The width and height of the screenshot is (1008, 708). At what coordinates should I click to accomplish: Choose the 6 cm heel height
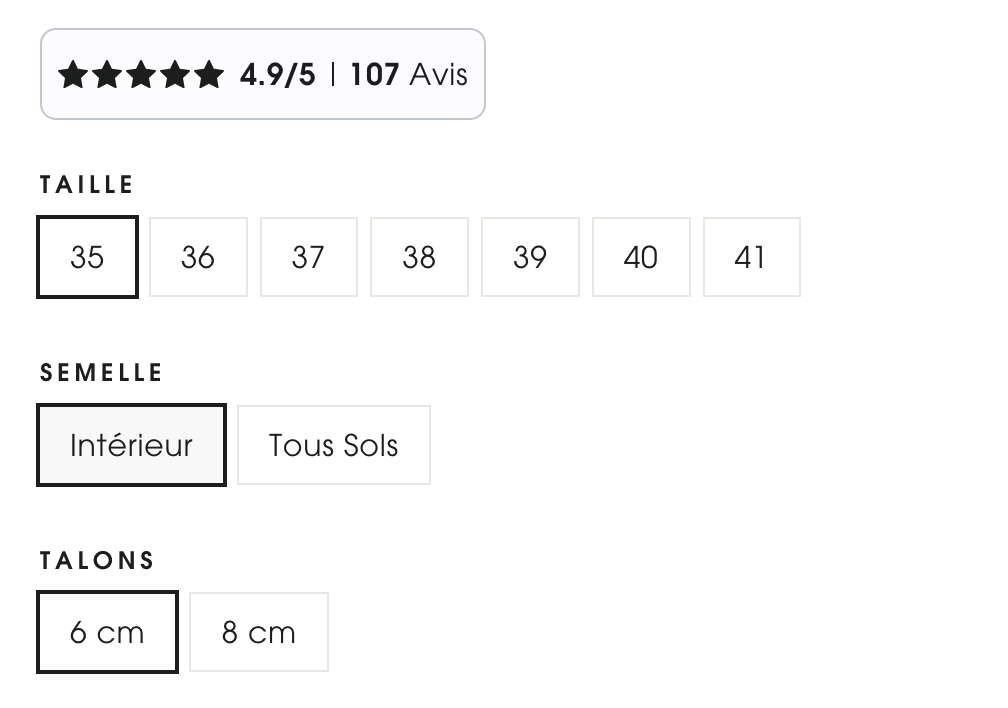(x=107, y=632)
